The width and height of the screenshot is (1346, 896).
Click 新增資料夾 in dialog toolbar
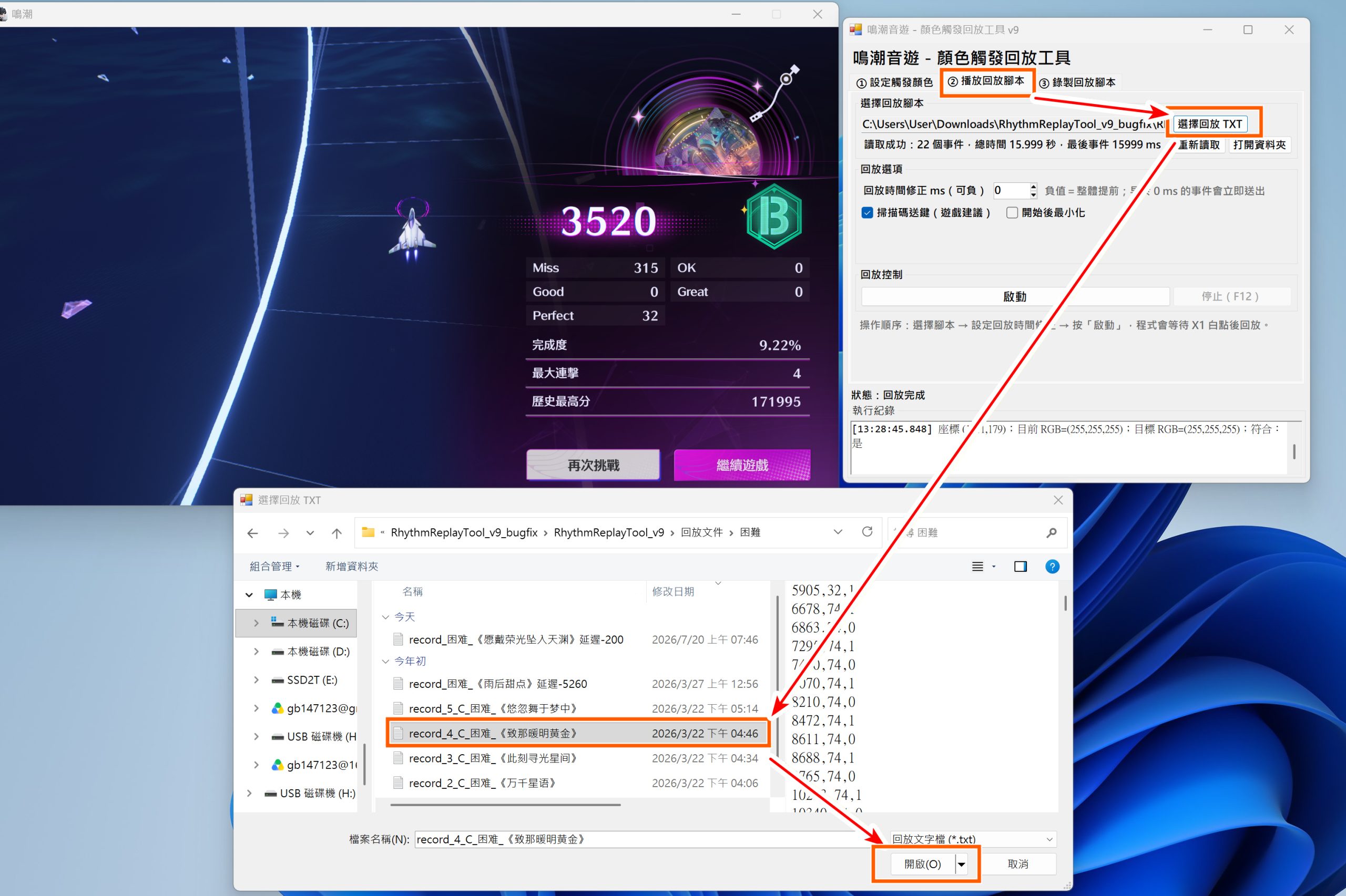tap(352, 567)
